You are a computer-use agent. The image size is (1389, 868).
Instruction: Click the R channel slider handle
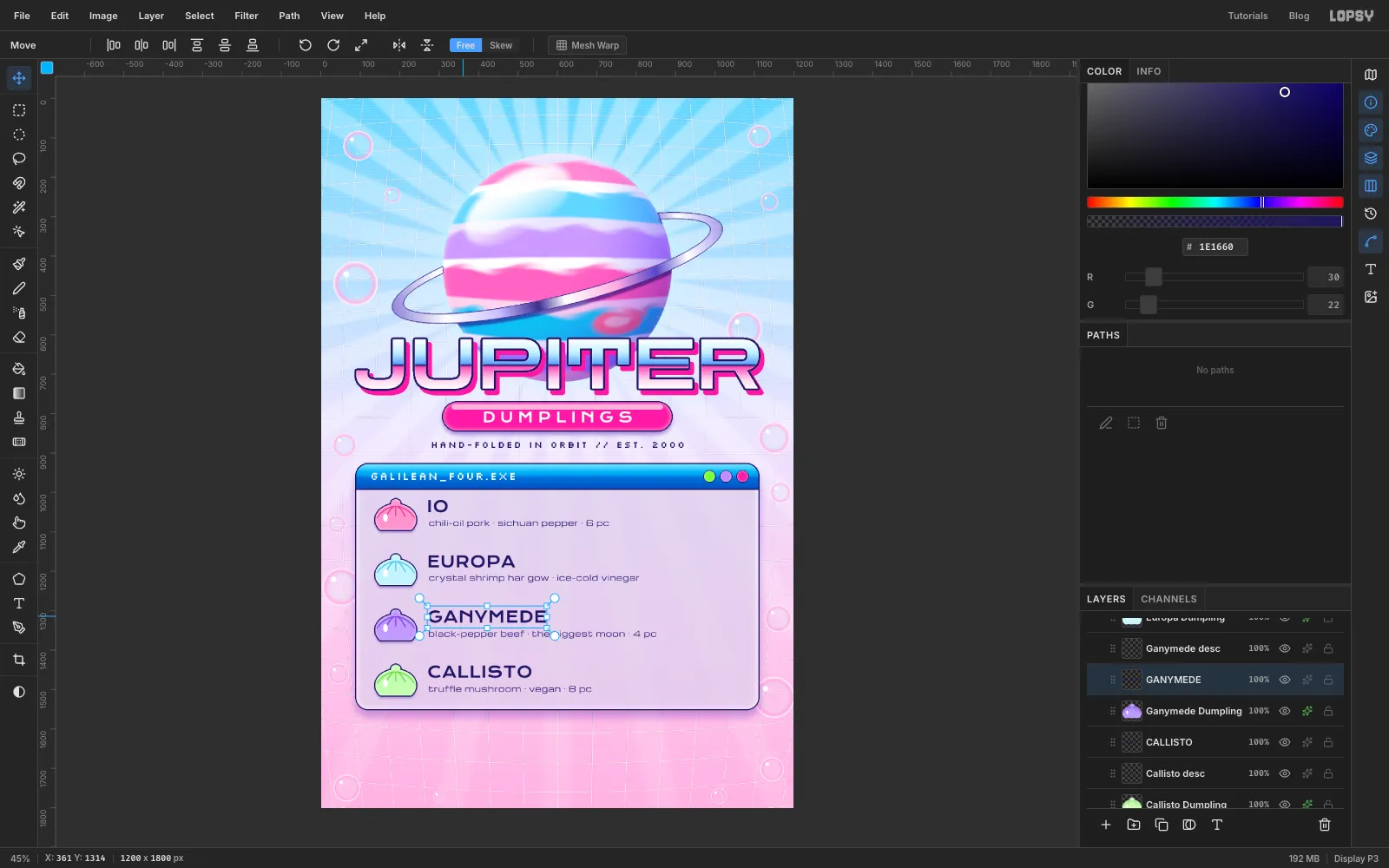click(x=1153, y=277)
